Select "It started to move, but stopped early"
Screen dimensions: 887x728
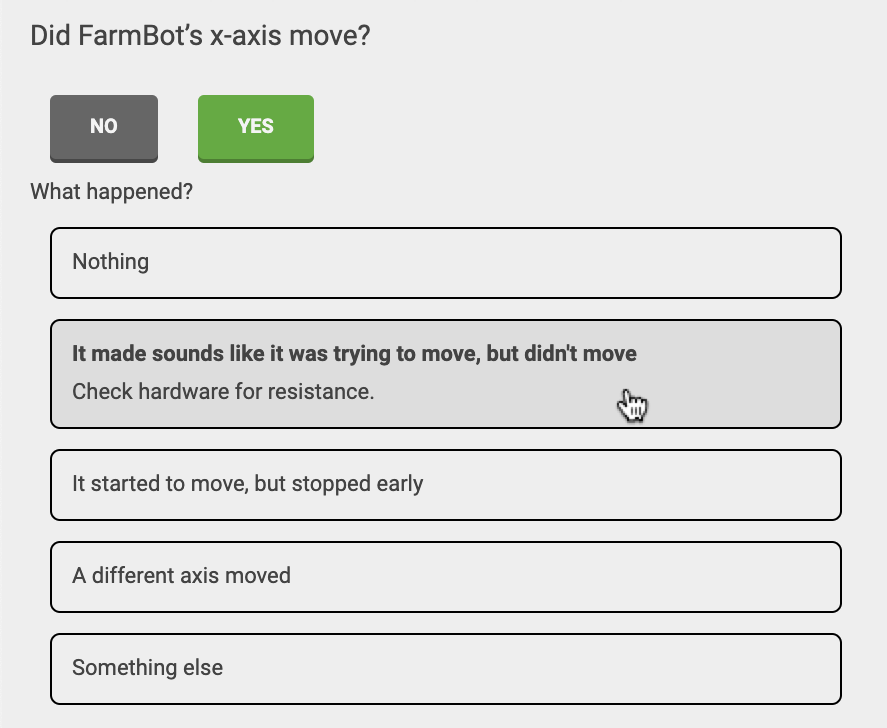pyautogui.click(x=445, y=484)
